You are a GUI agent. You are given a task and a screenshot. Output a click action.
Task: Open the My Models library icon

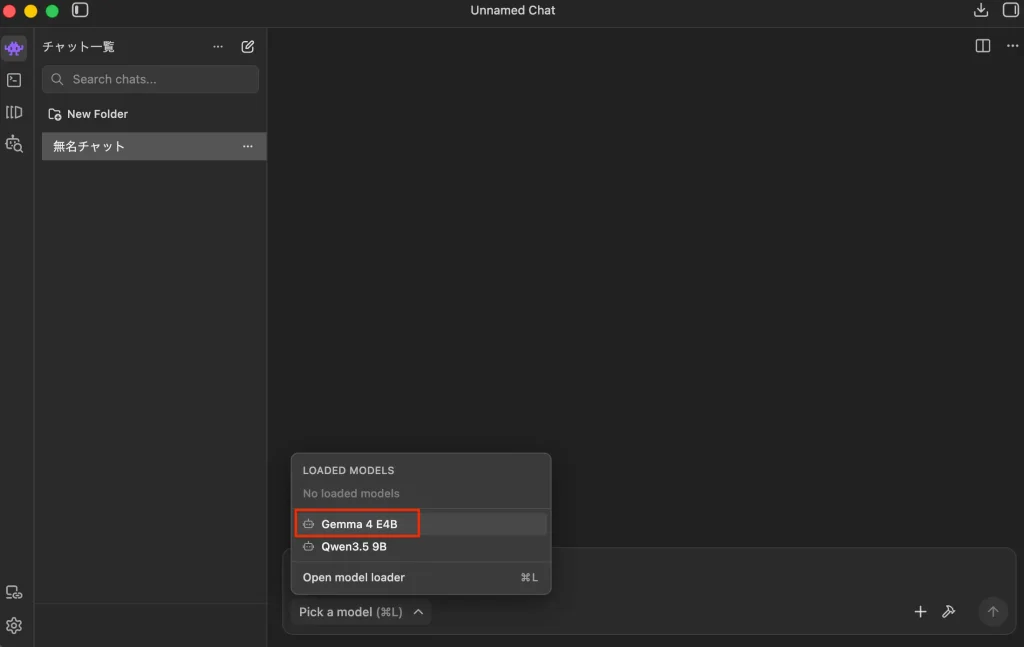coord(14,112)
